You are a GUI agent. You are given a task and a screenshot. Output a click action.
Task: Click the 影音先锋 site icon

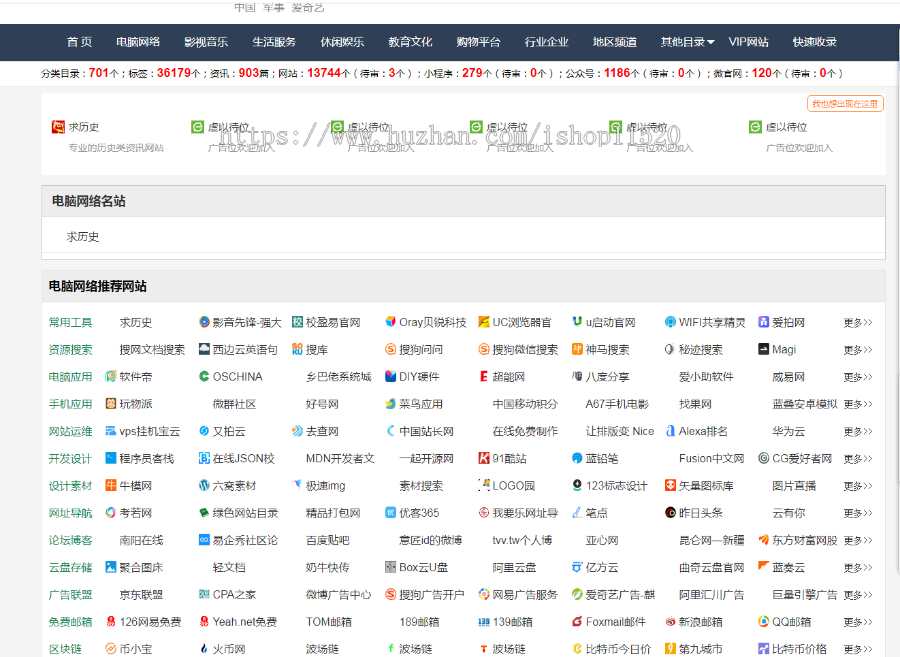pos(204,322)
